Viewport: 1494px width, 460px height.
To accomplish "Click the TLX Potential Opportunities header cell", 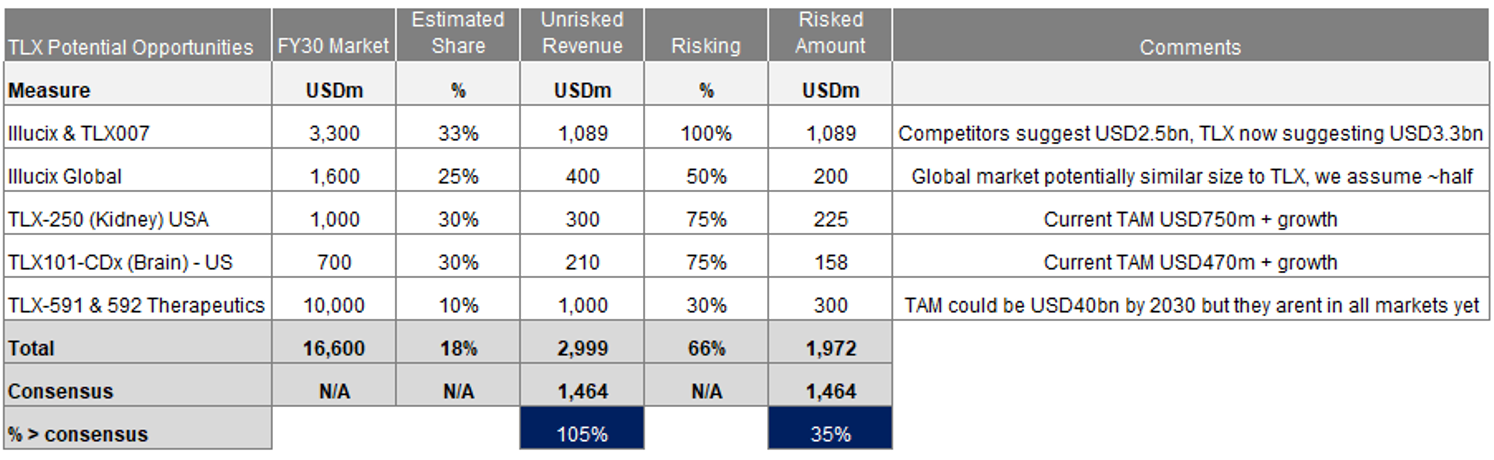I will pos(130,47).
